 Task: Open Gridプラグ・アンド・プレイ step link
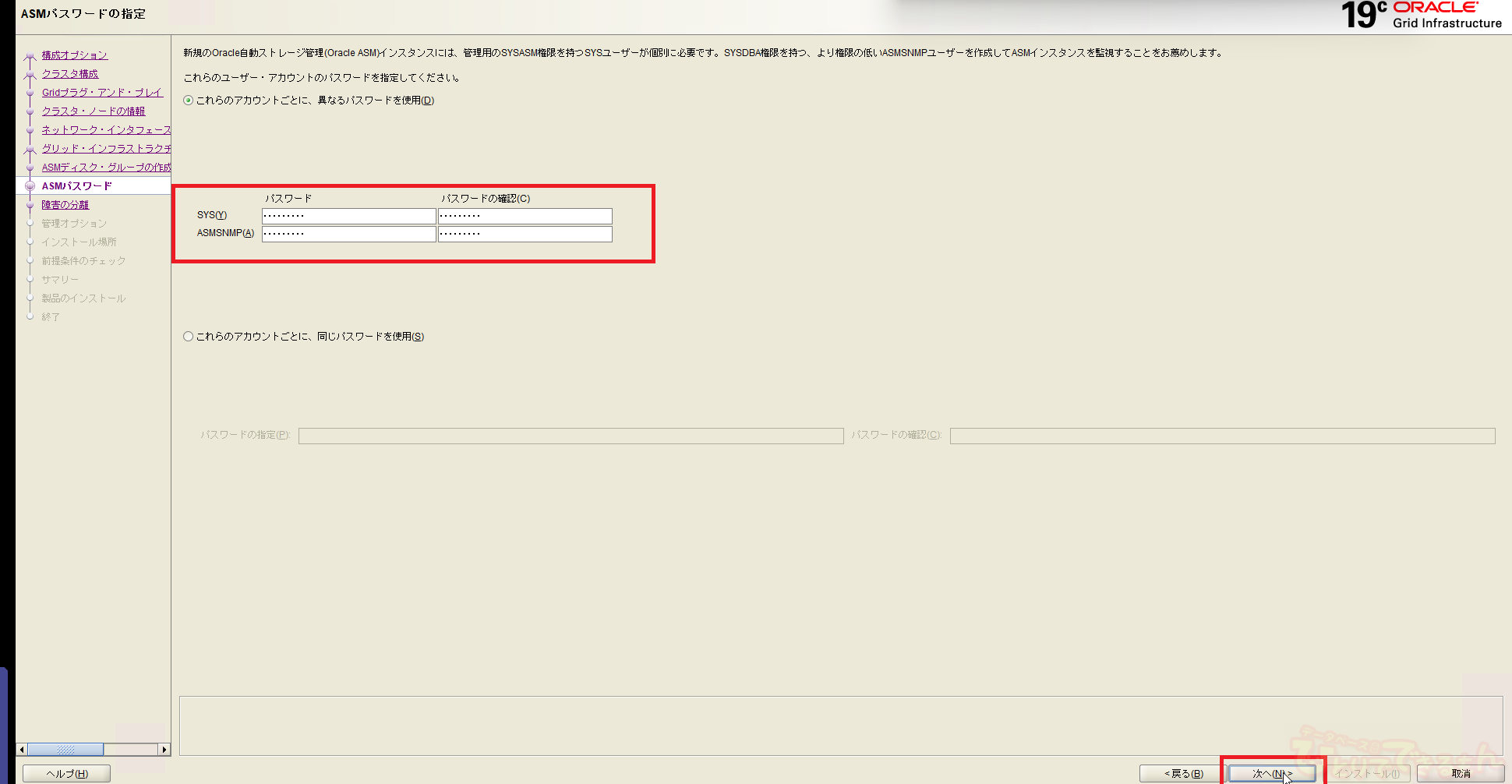click(x=102, y=93)
